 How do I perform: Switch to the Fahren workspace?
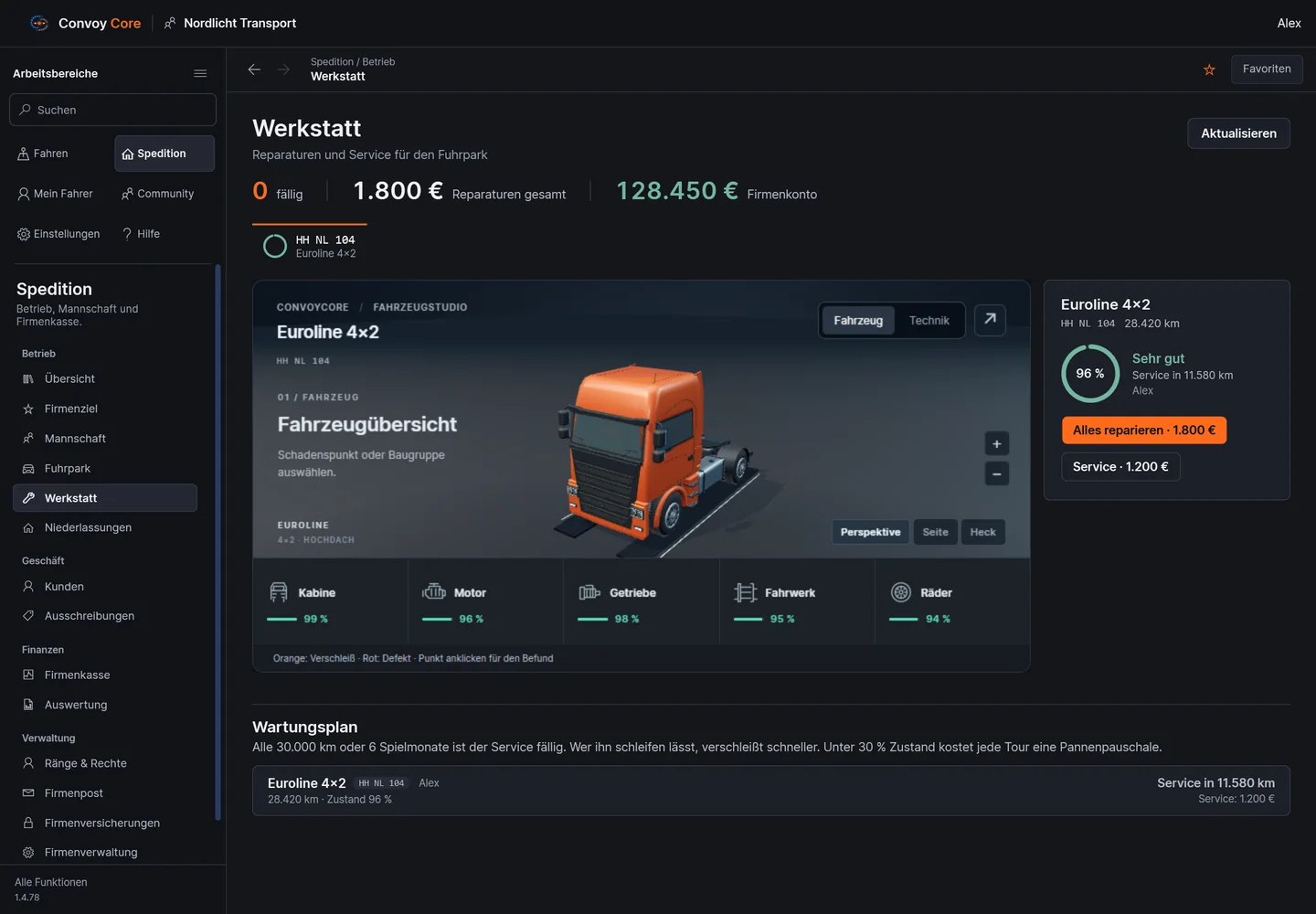coord(60,154)
